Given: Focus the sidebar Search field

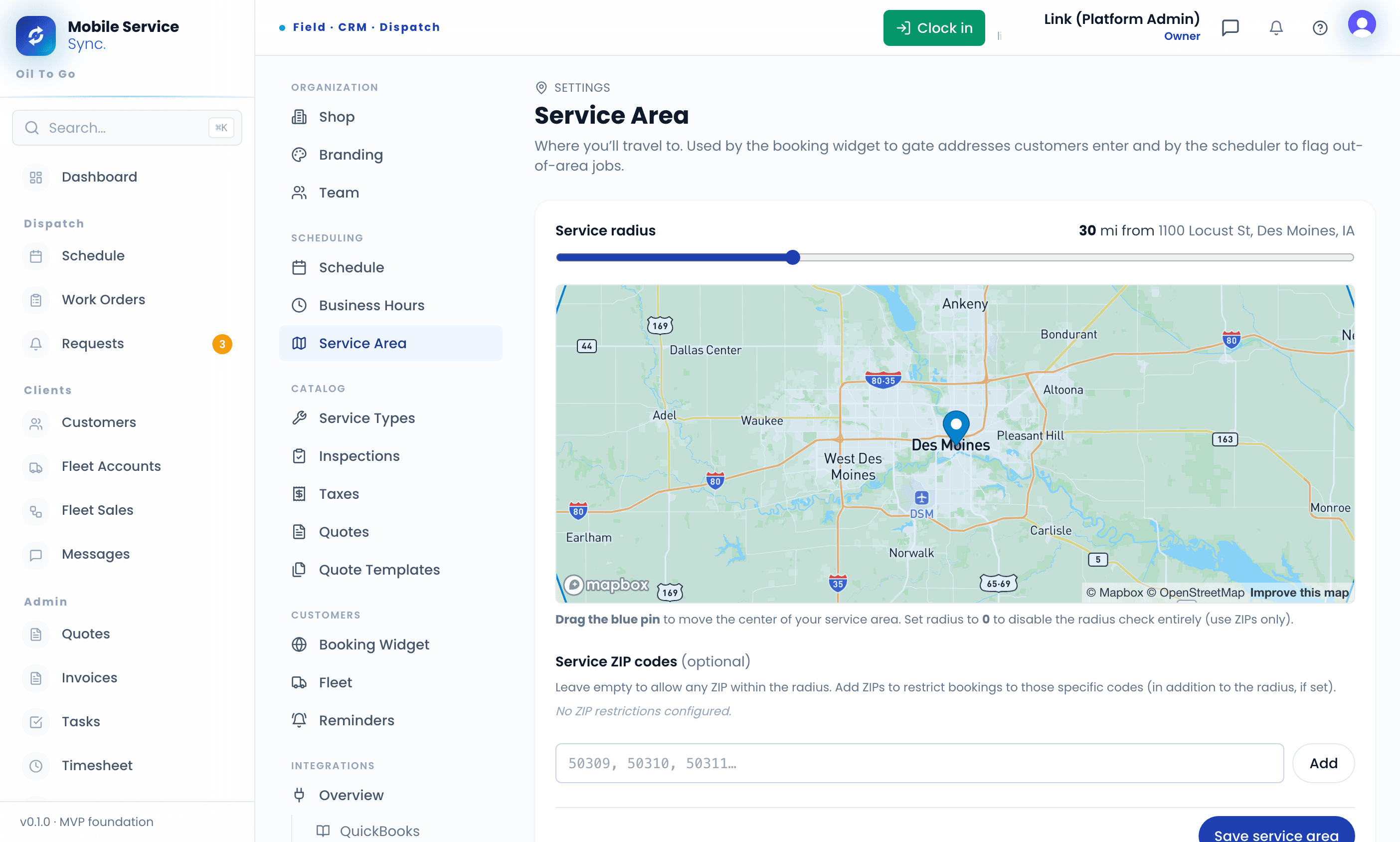Looking at the screenshot, I should point(127,128).
